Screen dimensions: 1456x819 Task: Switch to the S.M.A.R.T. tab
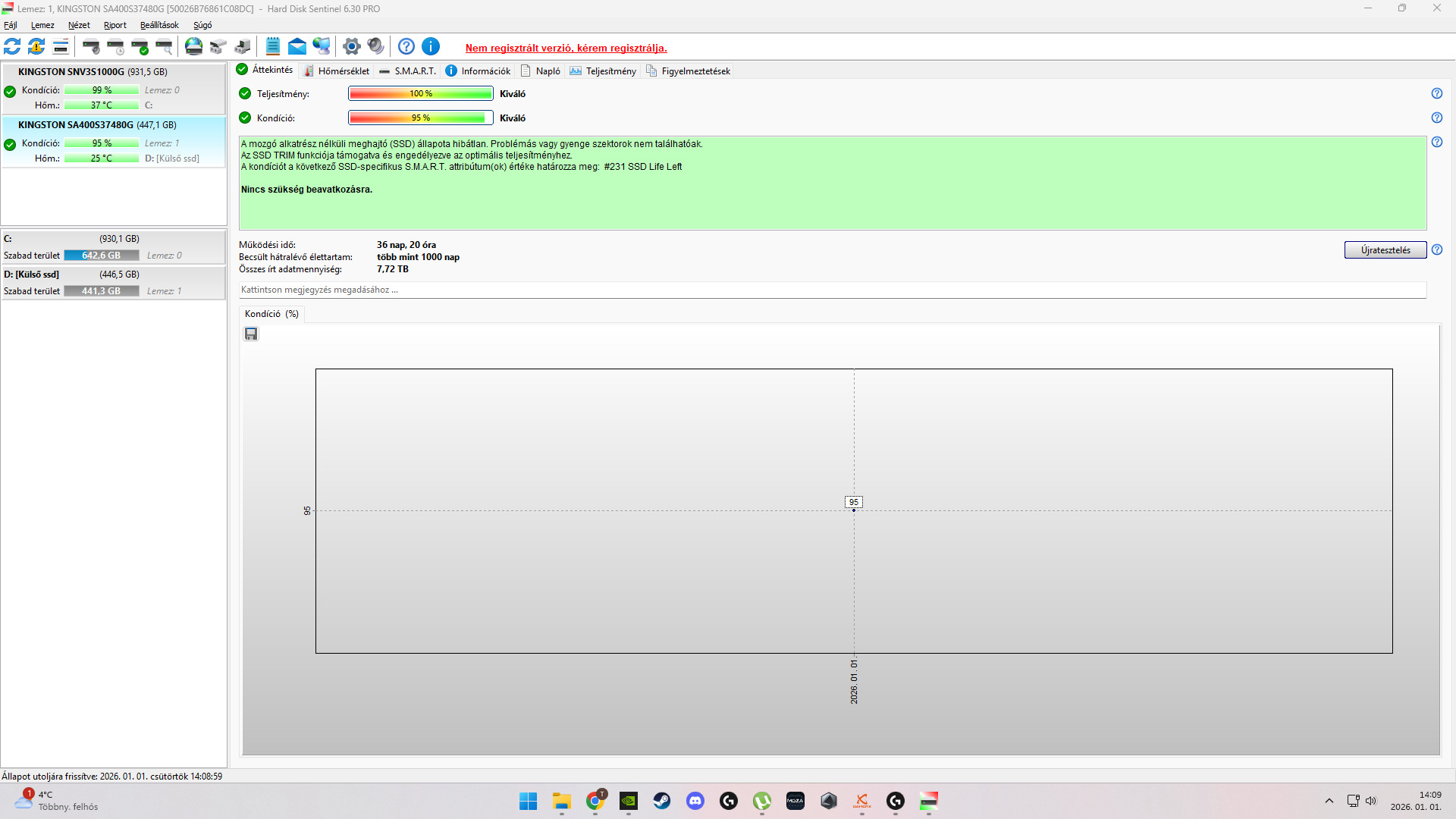(x=408, y=71)
